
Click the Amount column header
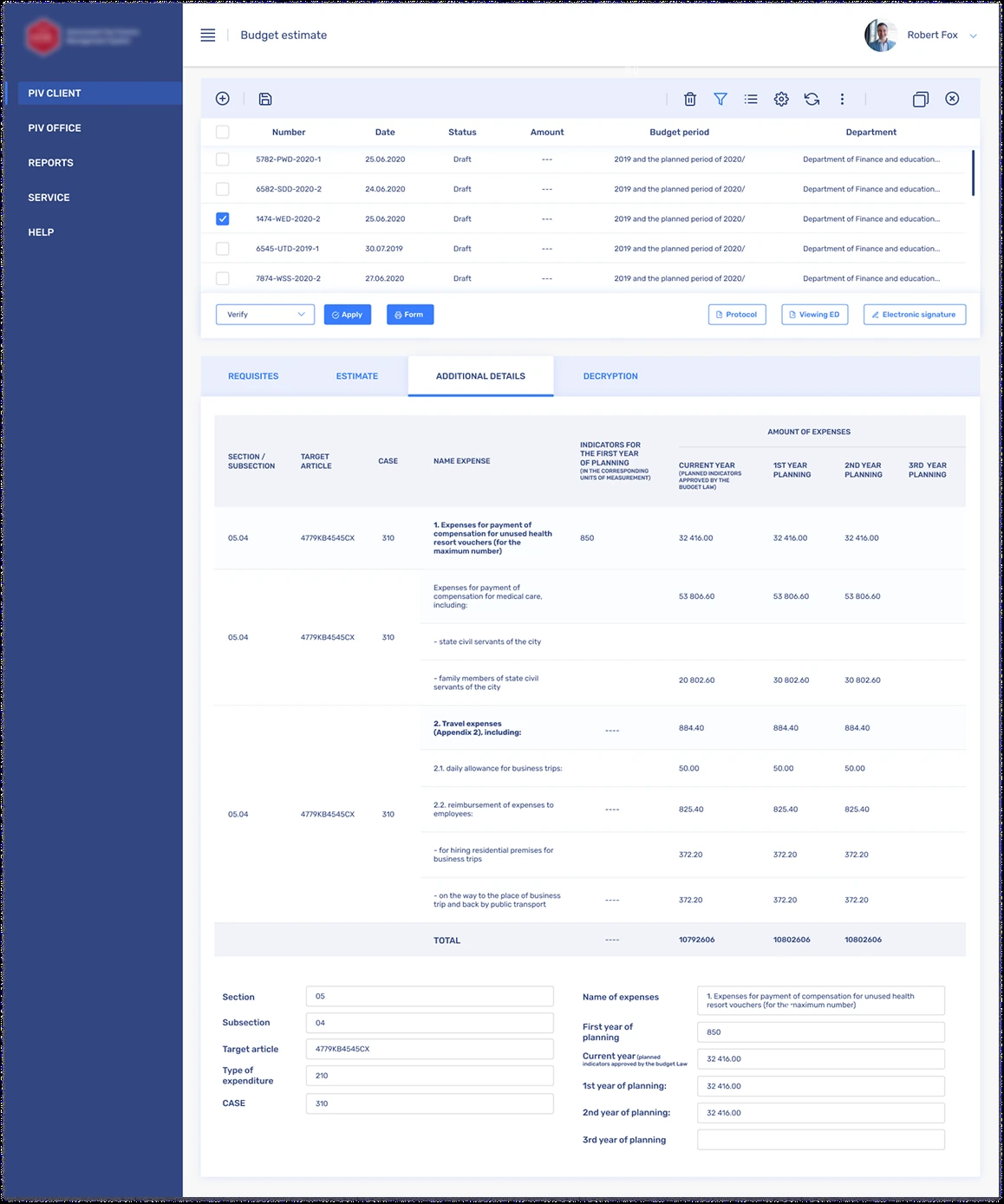click(547, 133)
